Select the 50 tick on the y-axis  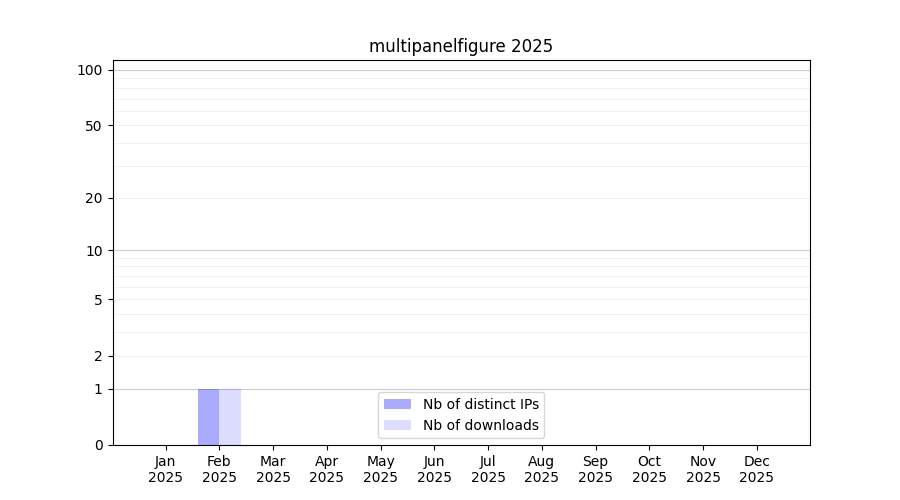point(93,126)
